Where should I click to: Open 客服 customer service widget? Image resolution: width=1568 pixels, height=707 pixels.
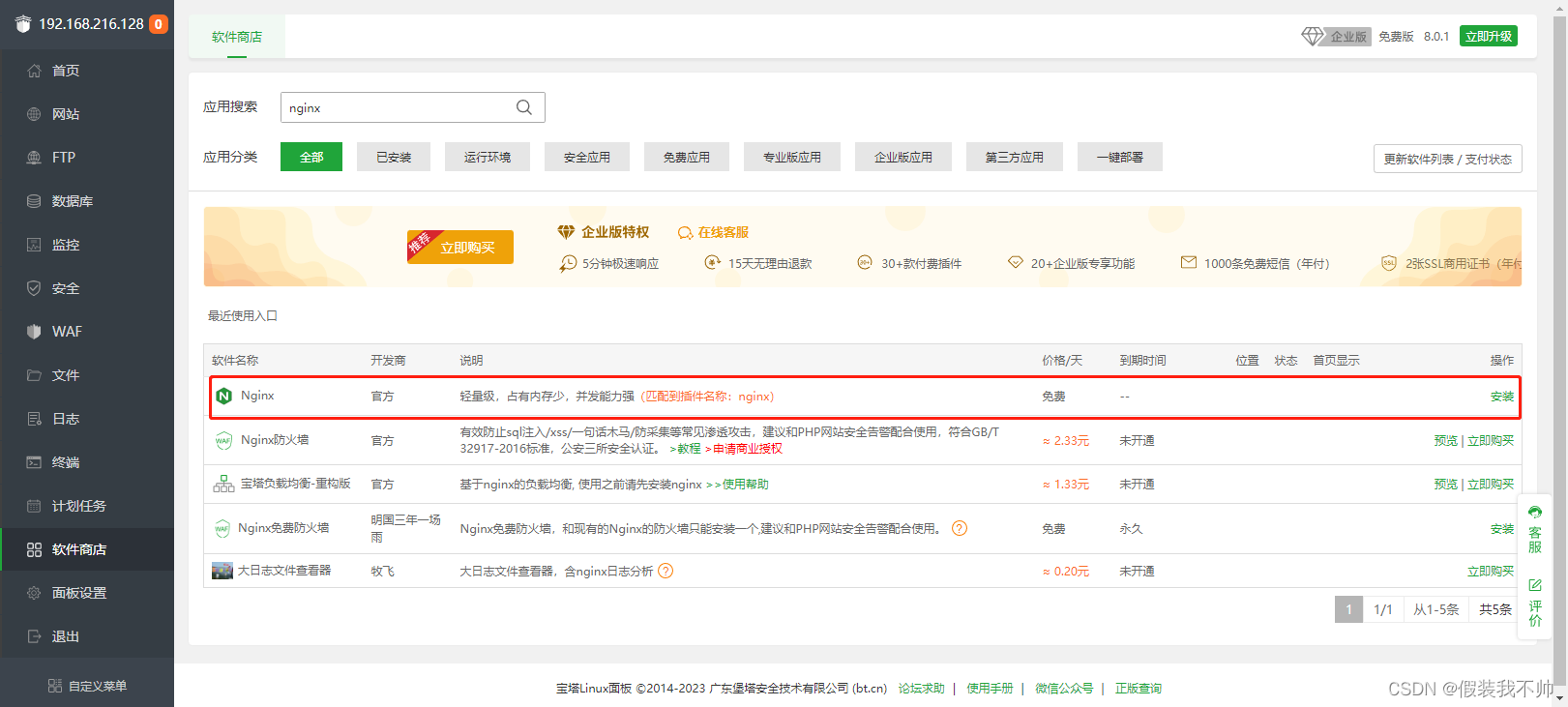1535,529
